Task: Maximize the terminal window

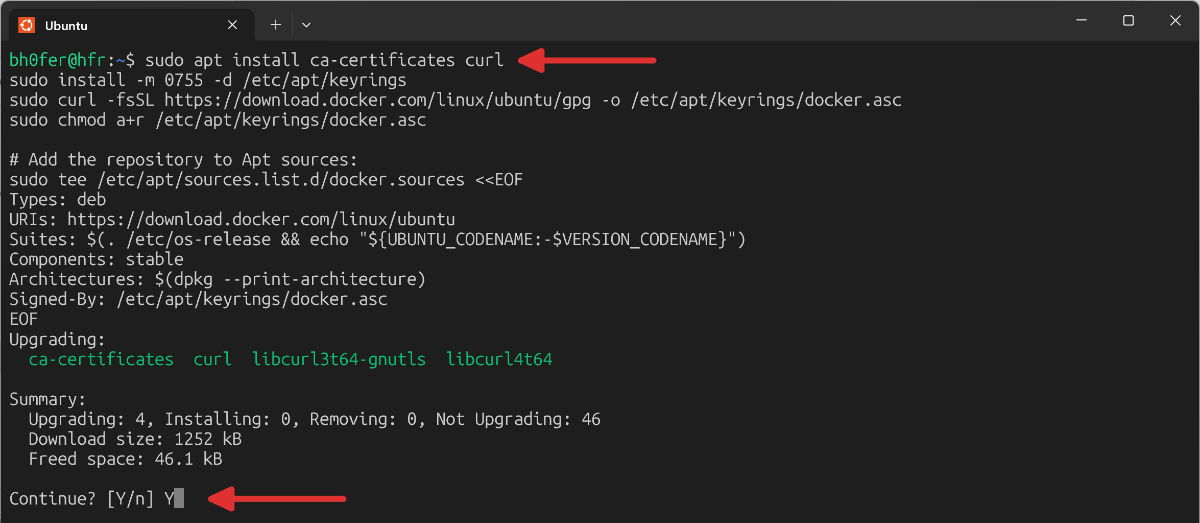Action: point(1128,20)
